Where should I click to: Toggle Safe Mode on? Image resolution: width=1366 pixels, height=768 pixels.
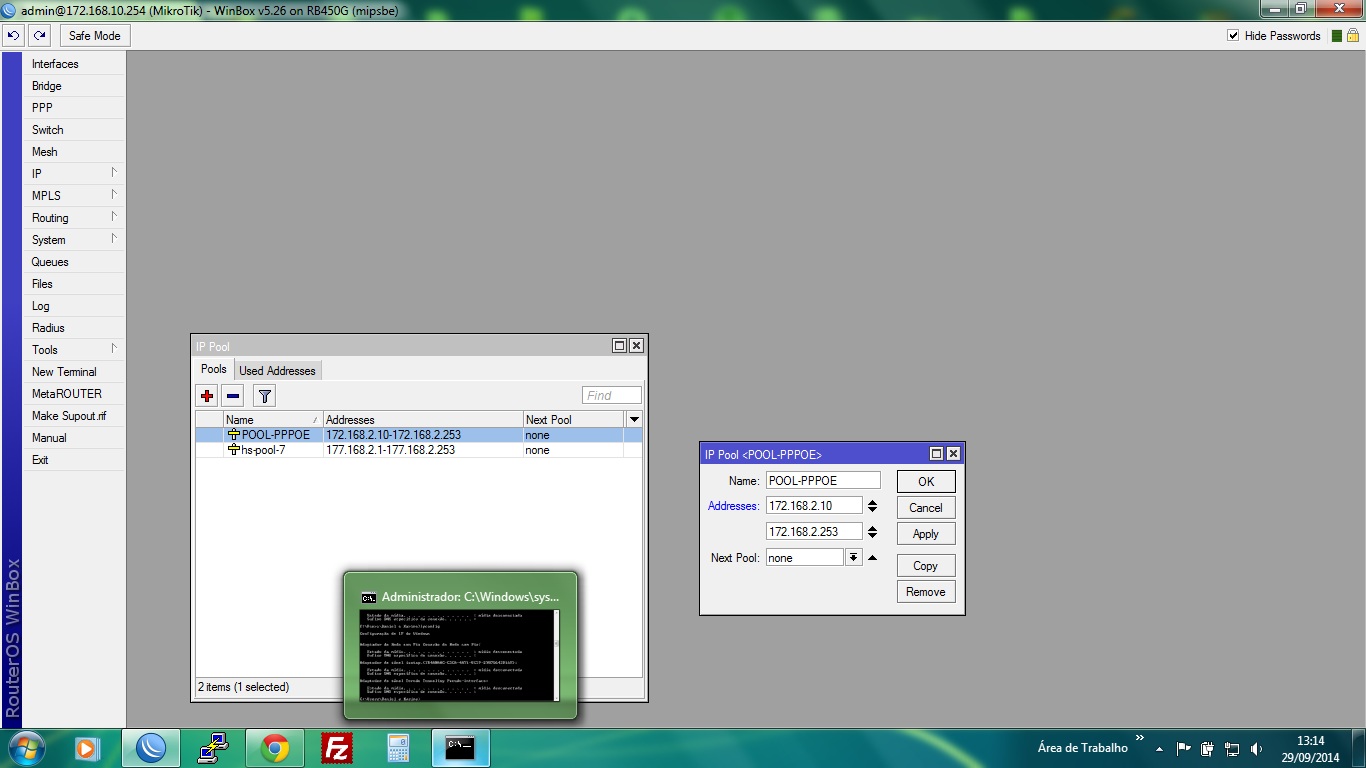pyautogui.click(x=94, y=36)
